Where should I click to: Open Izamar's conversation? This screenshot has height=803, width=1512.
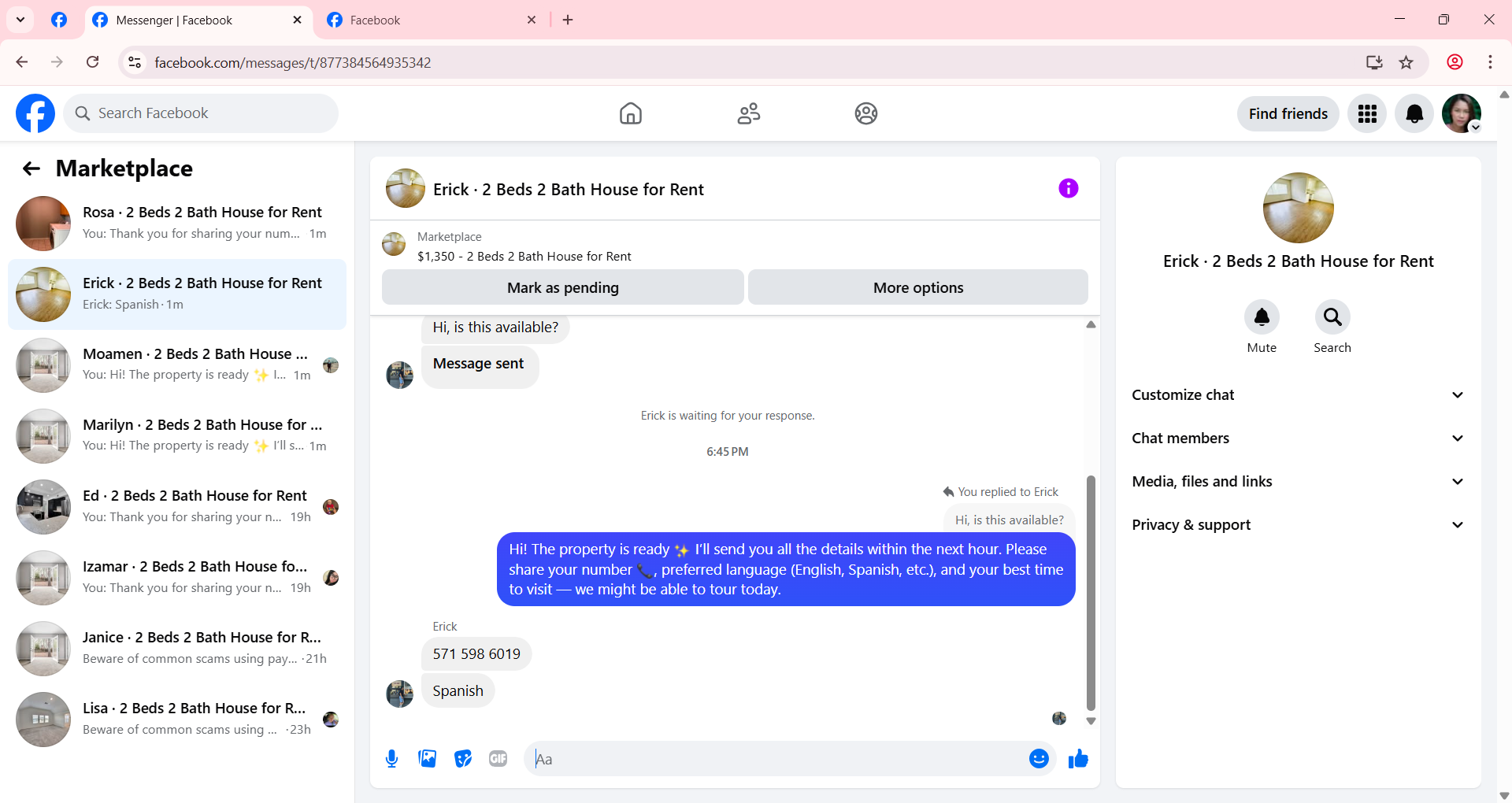(177, 578)
